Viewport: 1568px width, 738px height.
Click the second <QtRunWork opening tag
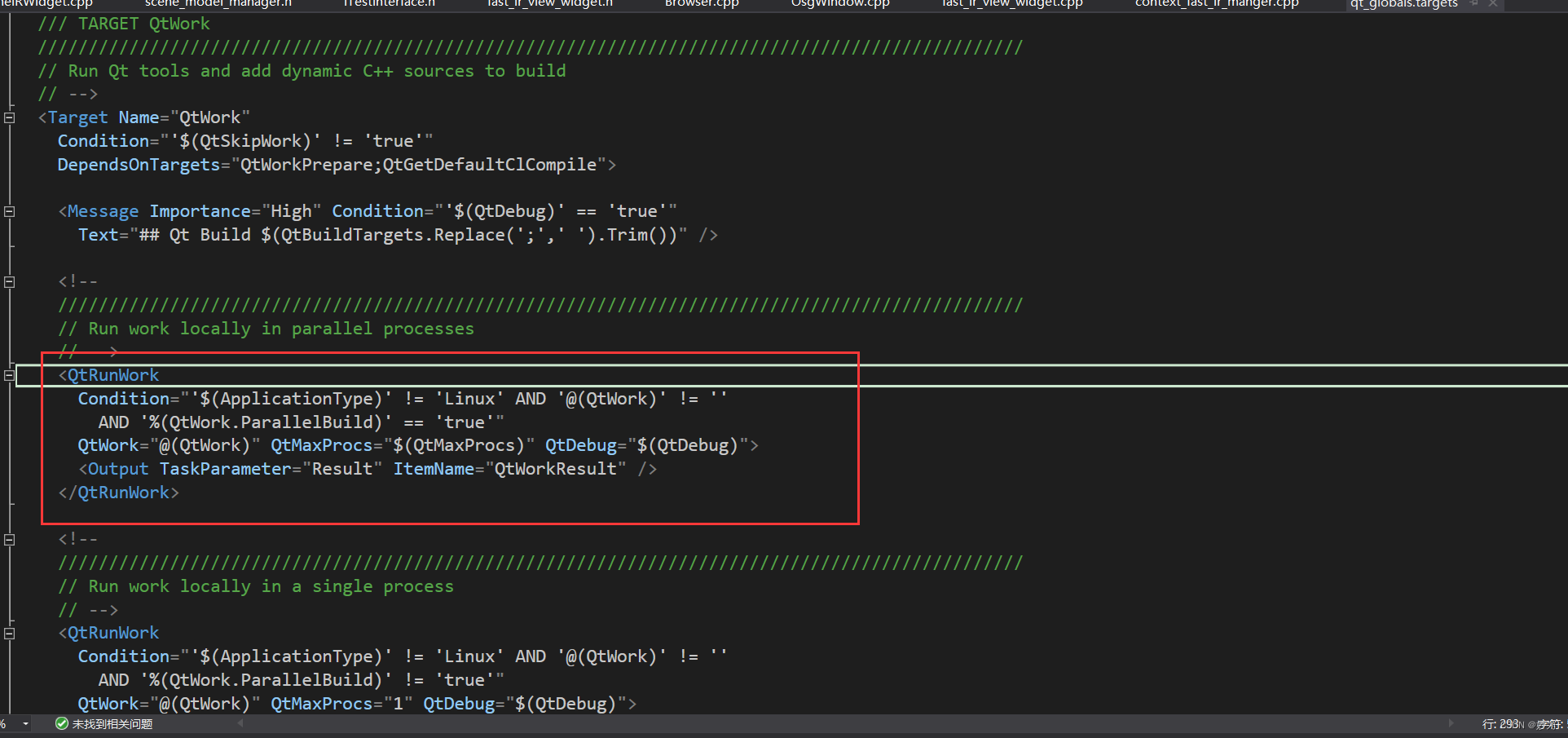click(x=109, y=633)
